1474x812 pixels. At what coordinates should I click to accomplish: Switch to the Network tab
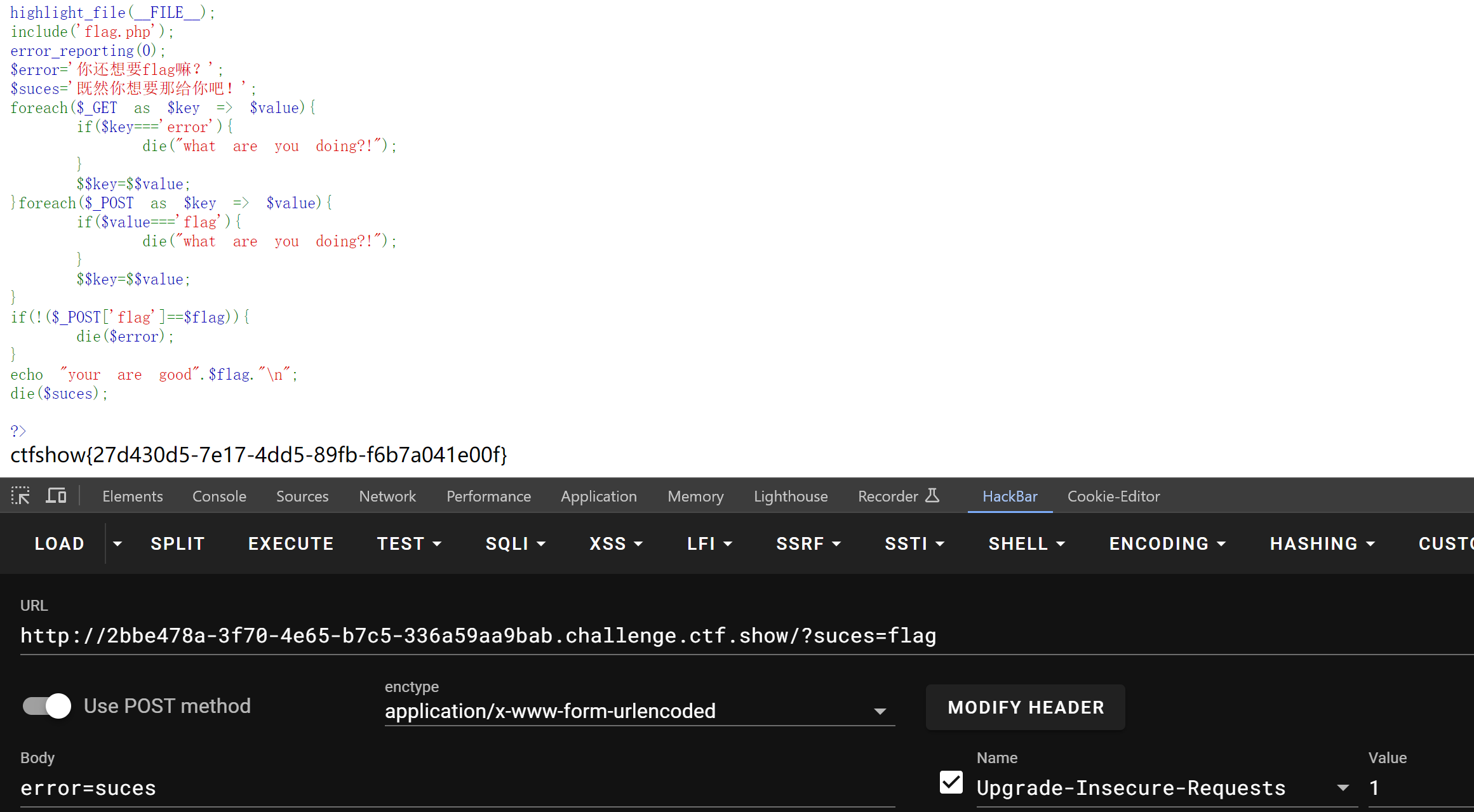click(x=387, y=496)
